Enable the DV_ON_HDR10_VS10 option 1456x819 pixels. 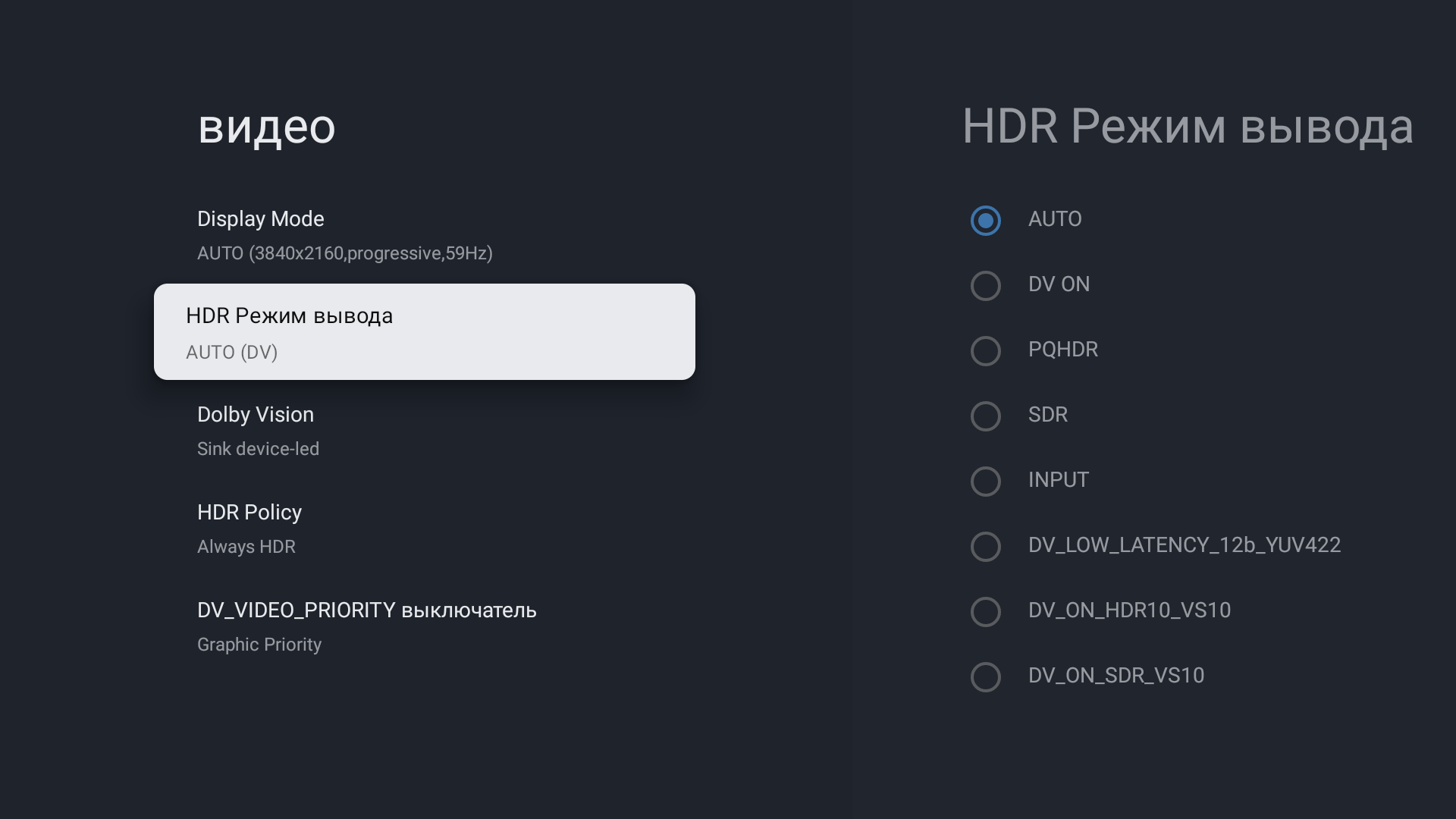[x=985, y=612]
